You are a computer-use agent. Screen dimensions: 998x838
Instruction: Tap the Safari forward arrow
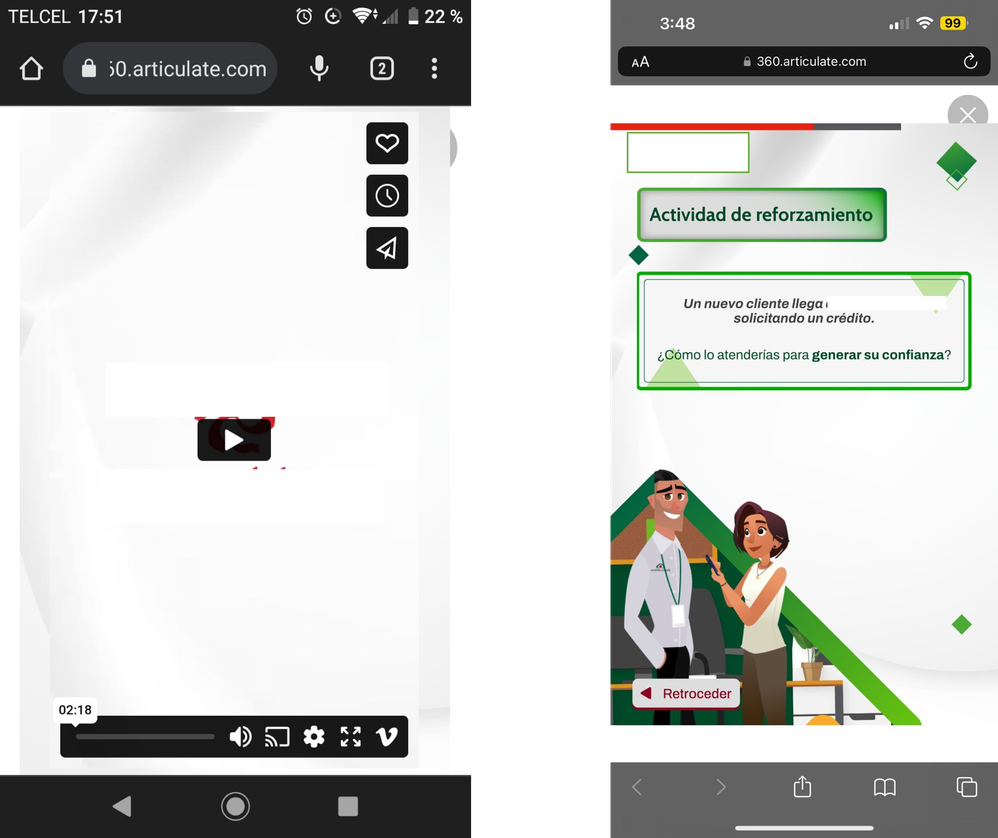720,787
